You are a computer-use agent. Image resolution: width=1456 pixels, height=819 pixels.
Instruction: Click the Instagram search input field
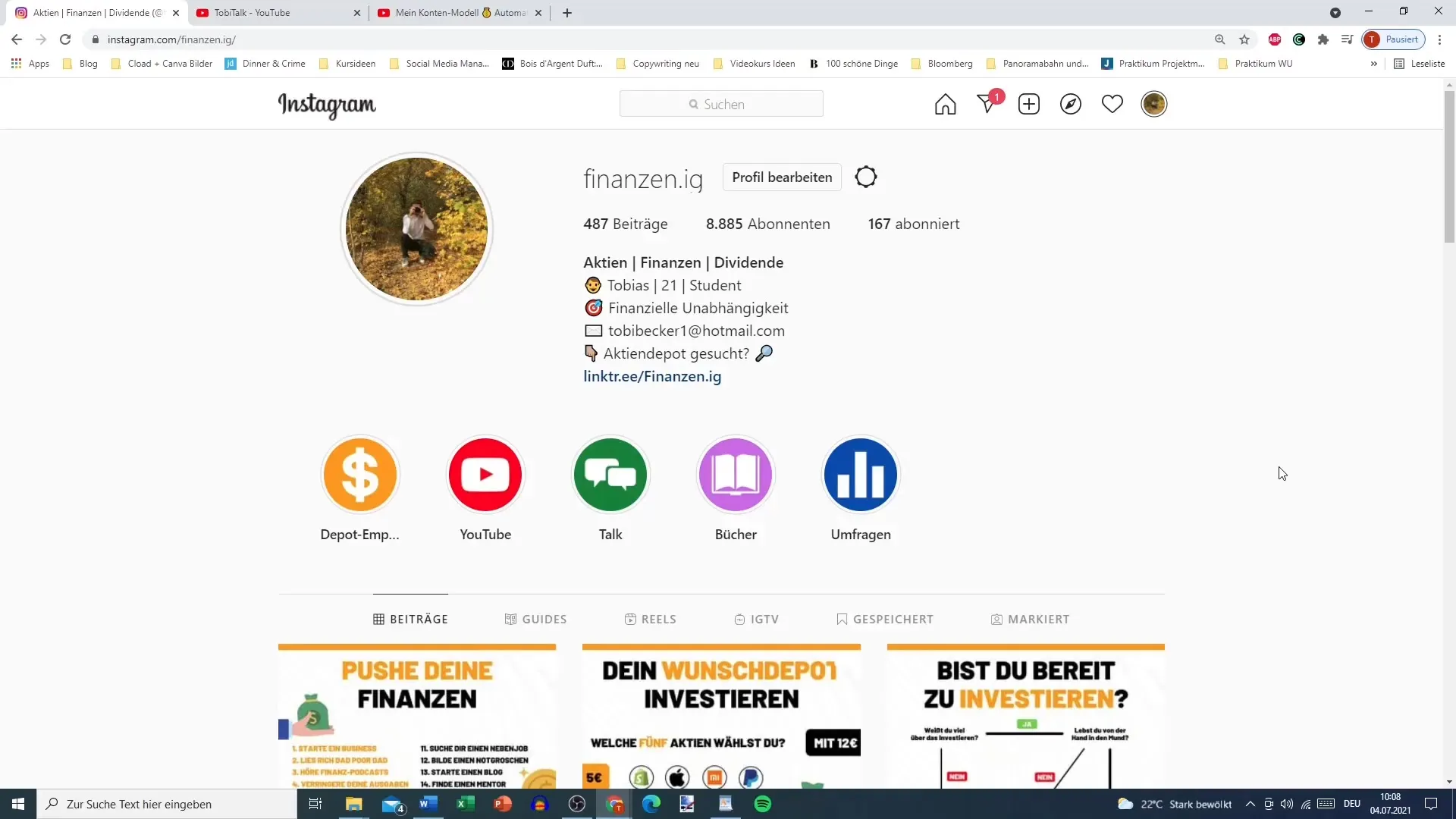[x=723, y=103]
